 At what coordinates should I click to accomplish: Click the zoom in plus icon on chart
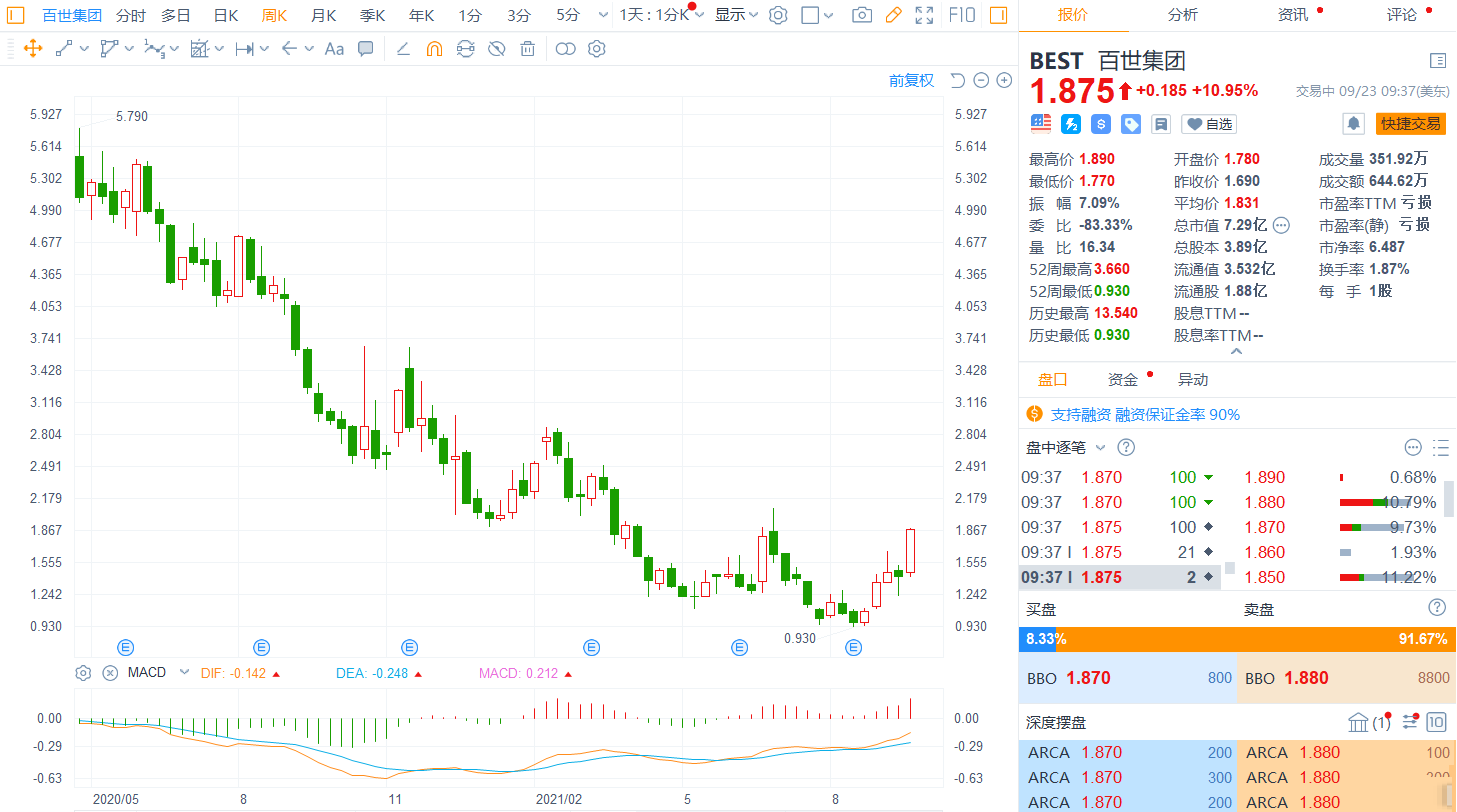tap(1003, 80)
